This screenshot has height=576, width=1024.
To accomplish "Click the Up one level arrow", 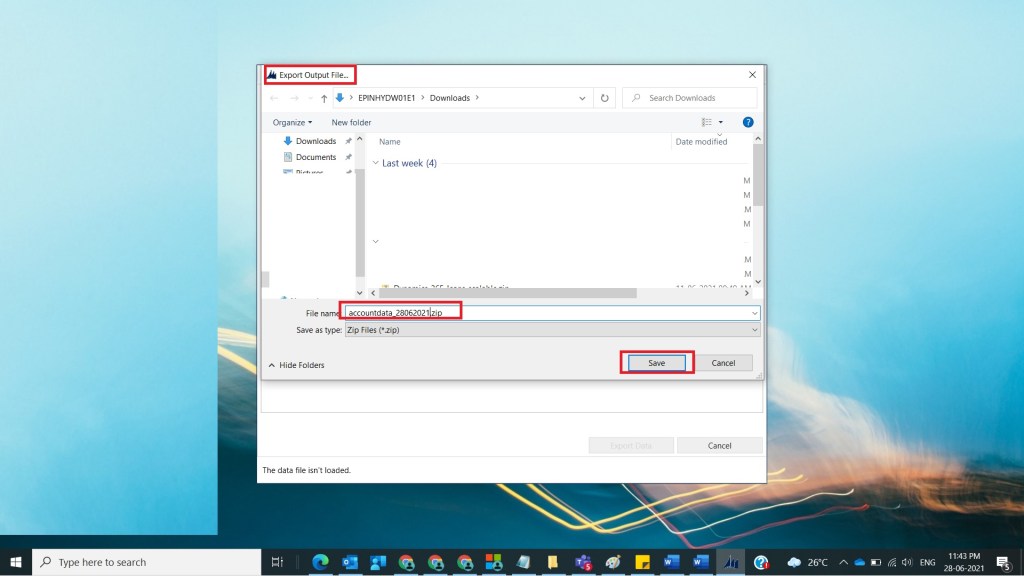I will pos(324,98).
